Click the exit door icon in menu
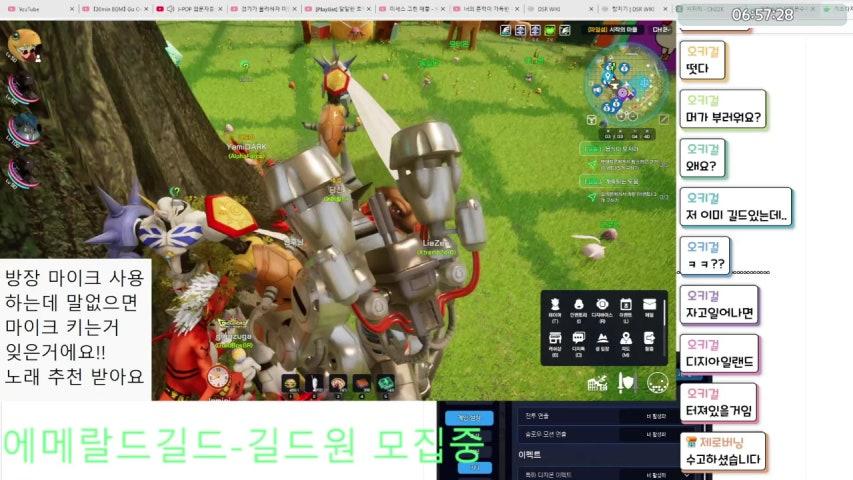The image size is (853, 480). click(x=650, y=339)
